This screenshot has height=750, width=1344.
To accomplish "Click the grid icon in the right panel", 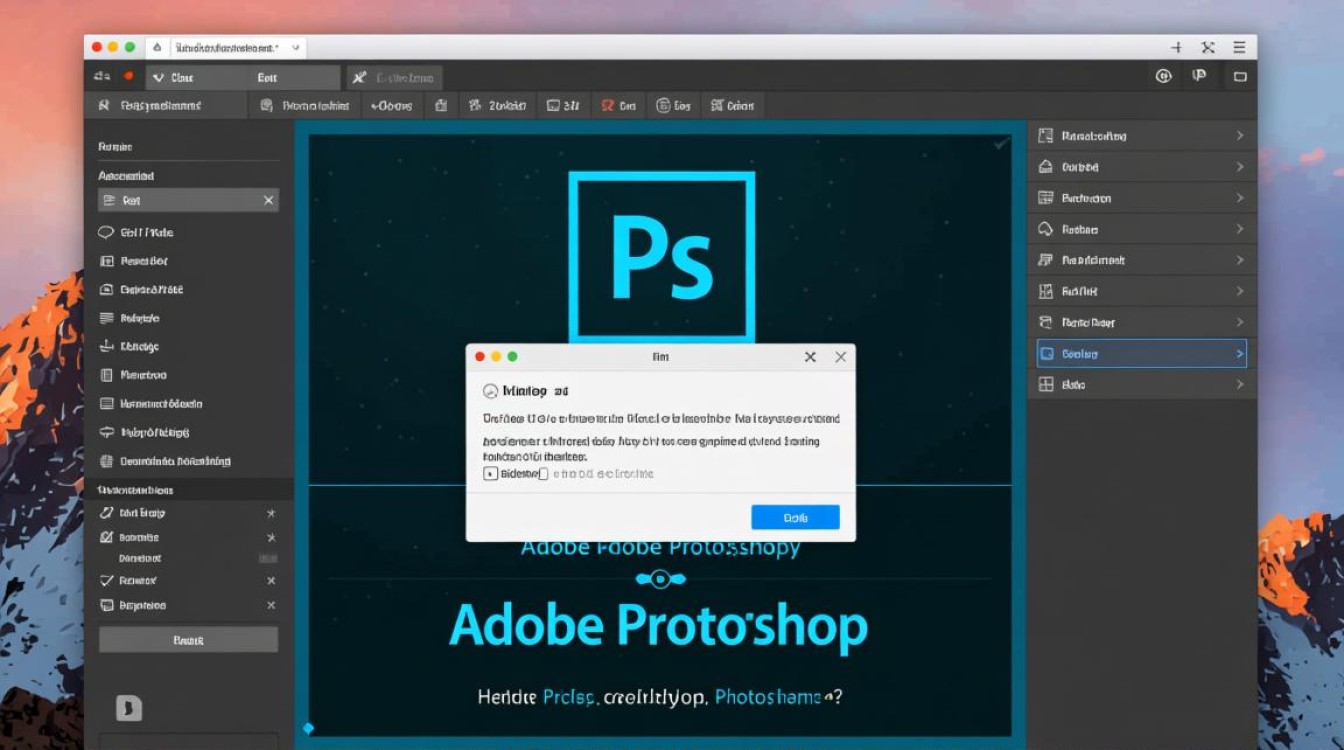I will (1046, 384).
